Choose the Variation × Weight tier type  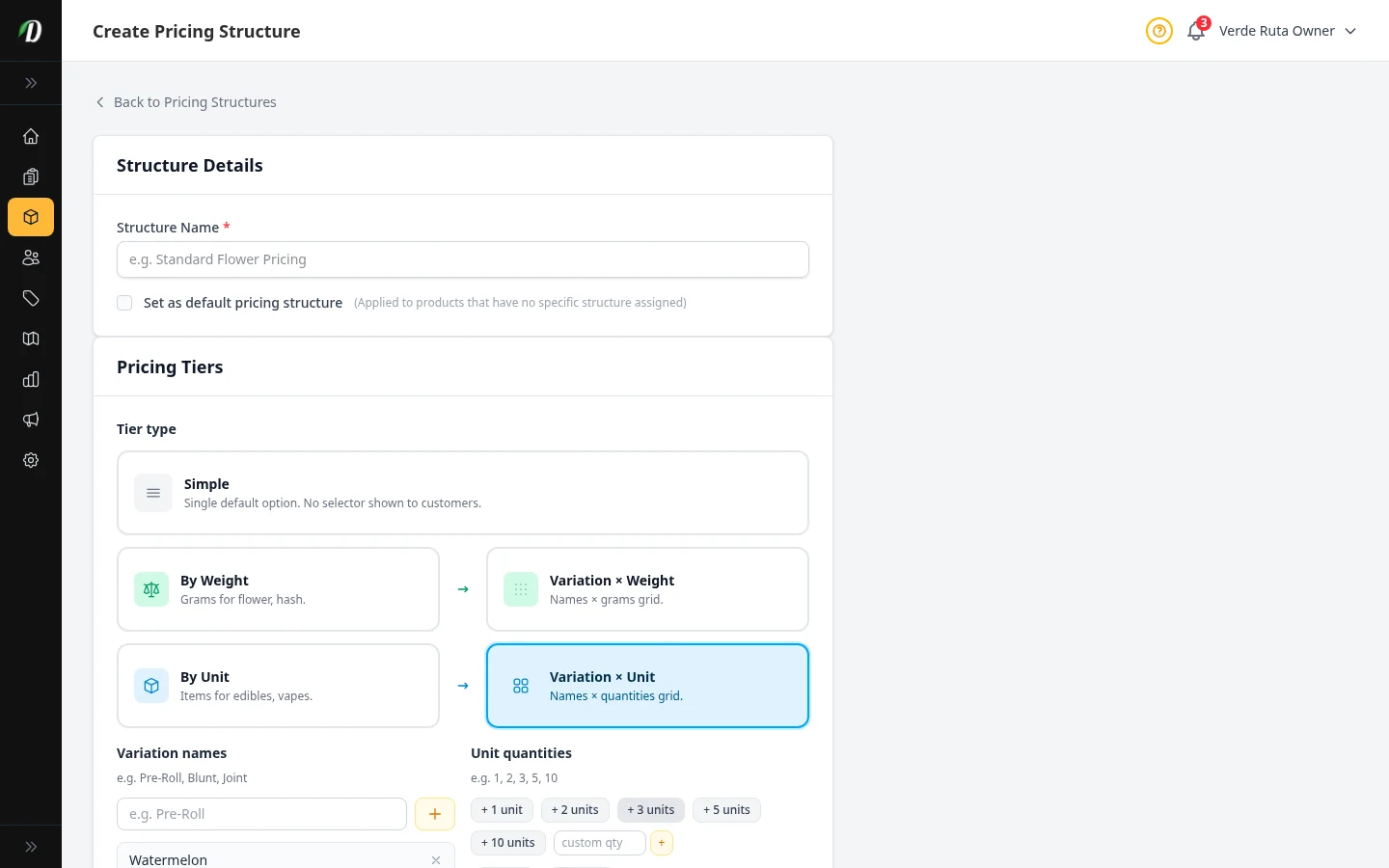tap(647, 589)
